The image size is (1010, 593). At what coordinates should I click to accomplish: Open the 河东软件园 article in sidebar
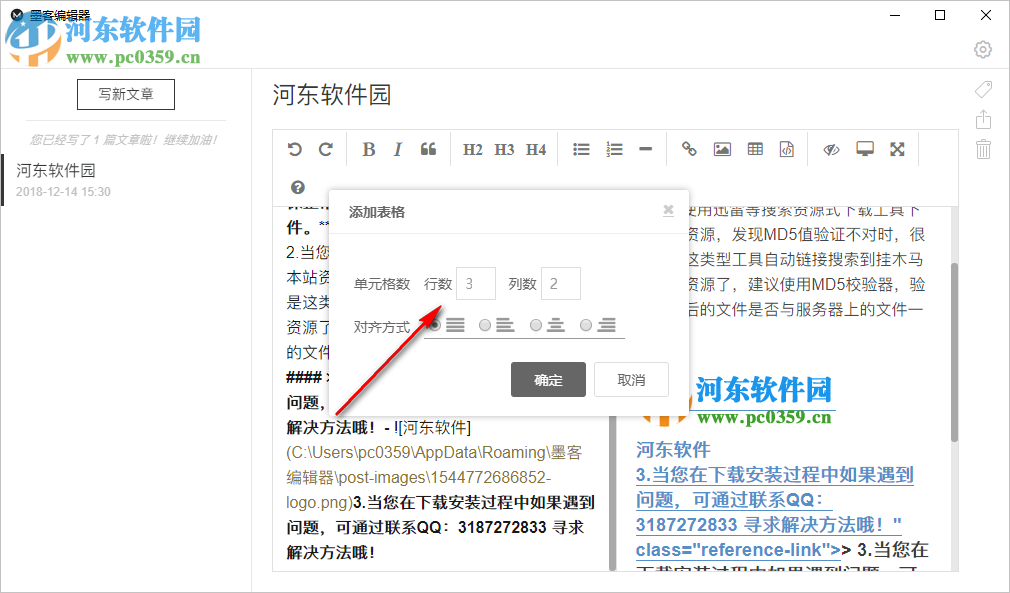pos(126,180)
